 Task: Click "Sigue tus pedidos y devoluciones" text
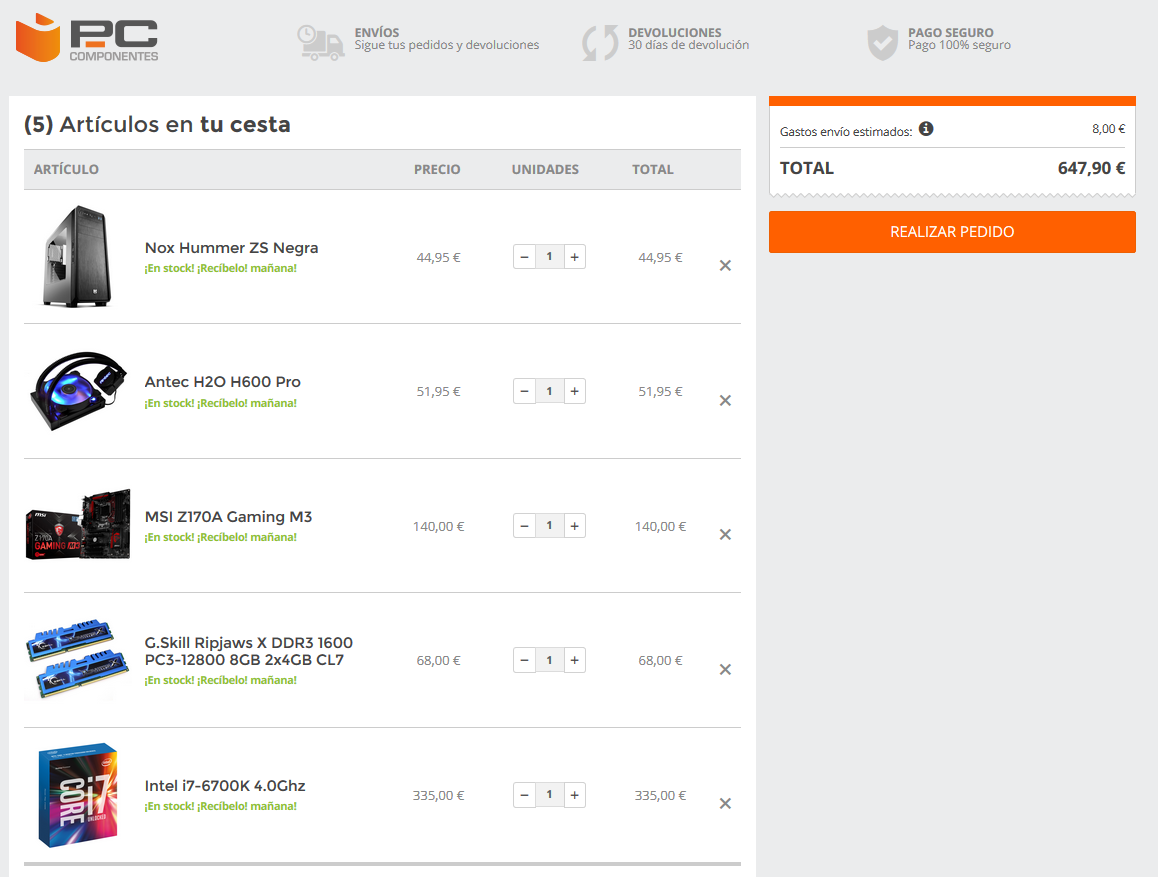pyautogui.click(x=447, y=45)
